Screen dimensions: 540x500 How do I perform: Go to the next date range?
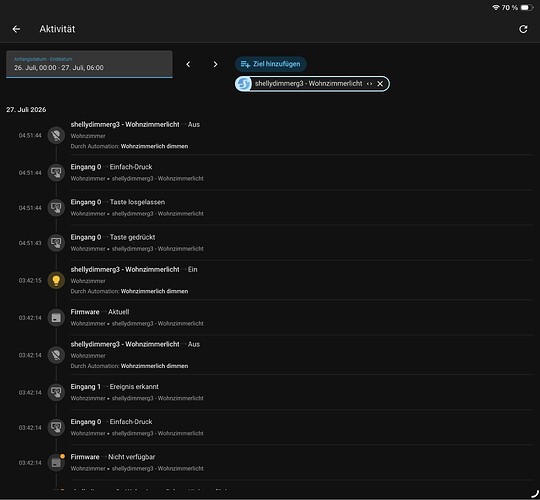pos(215,64)
